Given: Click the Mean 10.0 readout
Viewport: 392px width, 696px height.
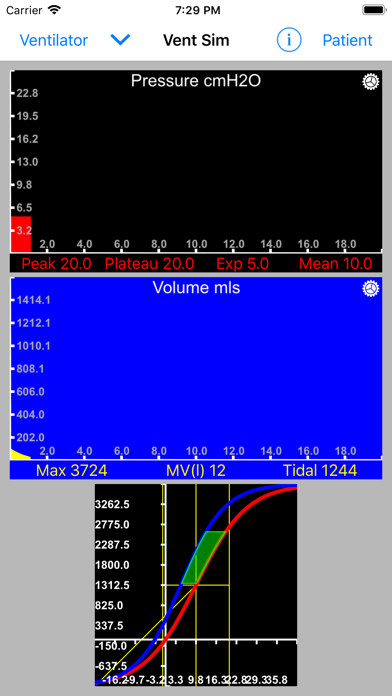Looking at the screenshot, I should pos(336,264).
